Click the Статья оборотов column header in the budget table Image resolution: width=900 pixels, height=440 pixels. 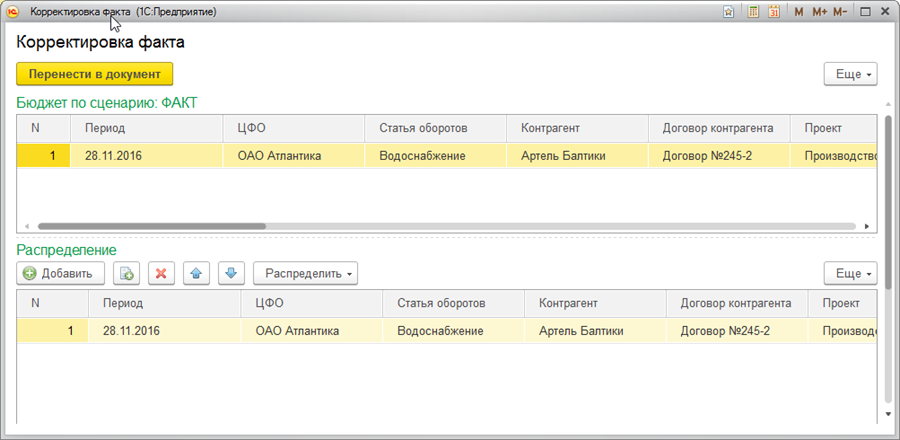423,128
